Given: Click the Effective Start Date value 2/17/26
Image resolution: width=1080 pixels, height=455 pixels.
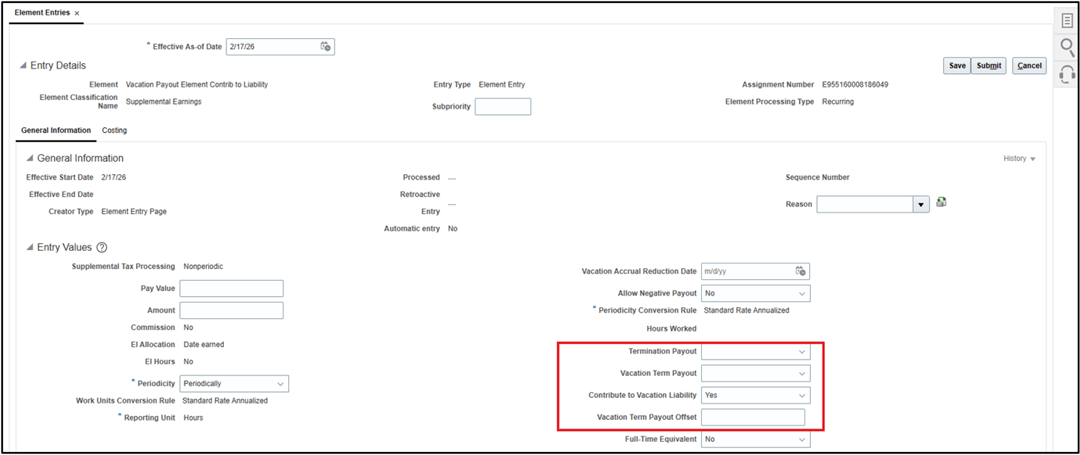Looking at the screenshot, I should [x=114, y=177].
